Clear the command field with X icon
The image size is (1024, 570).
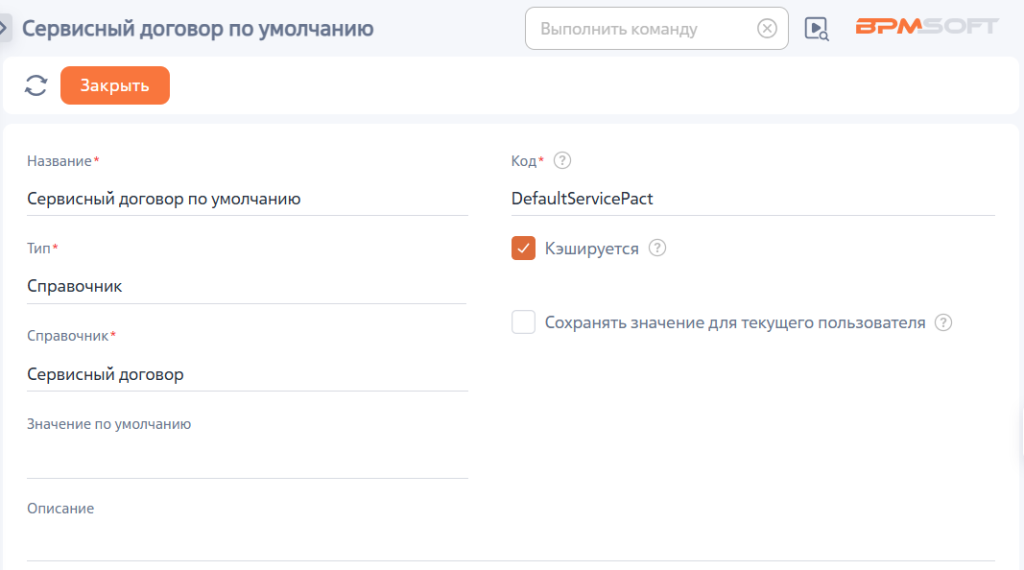click(767, 29)
